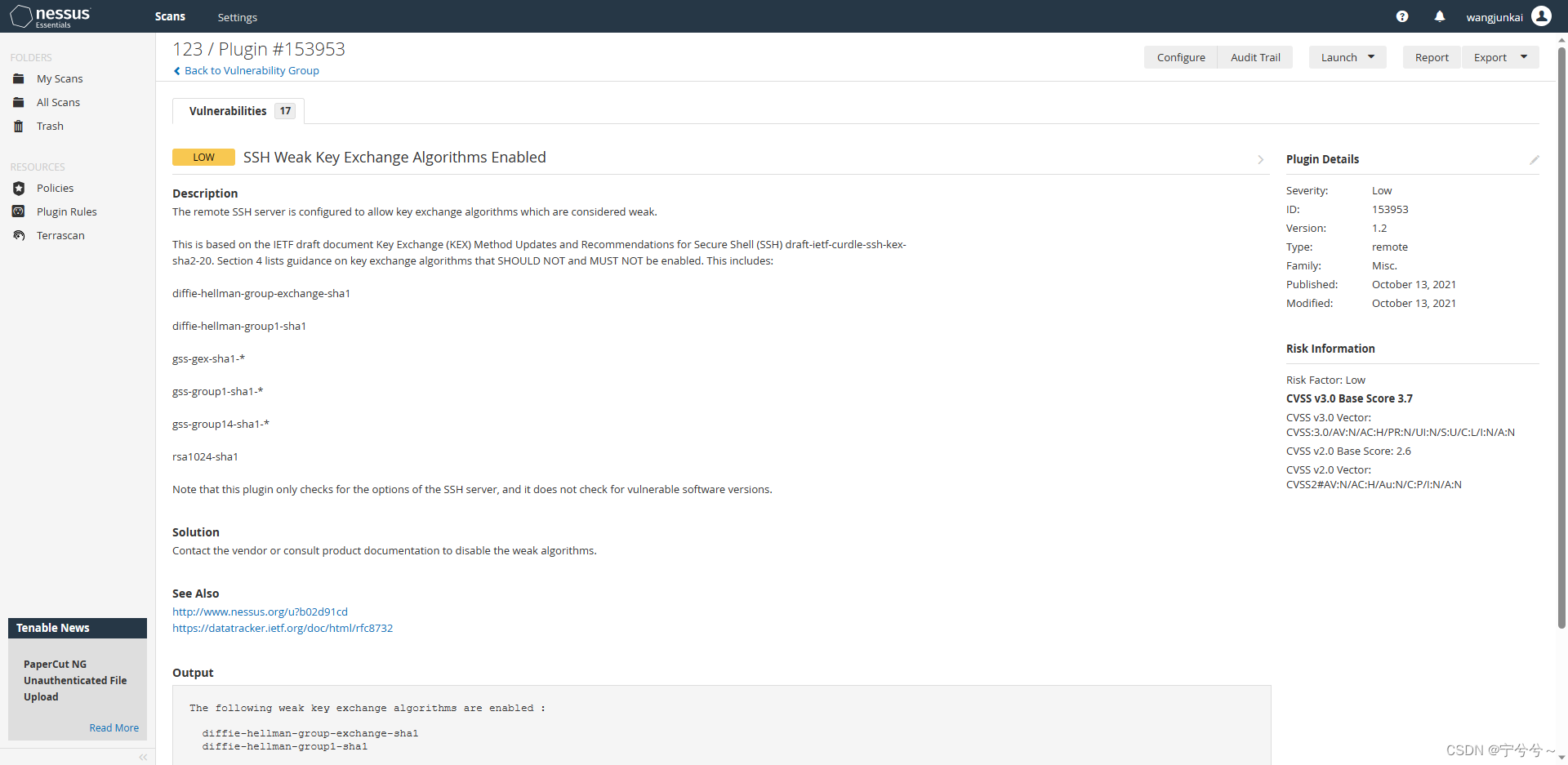Click the Nessus Essentials logo
The image size is (1568, 765).
pos(51,16)
